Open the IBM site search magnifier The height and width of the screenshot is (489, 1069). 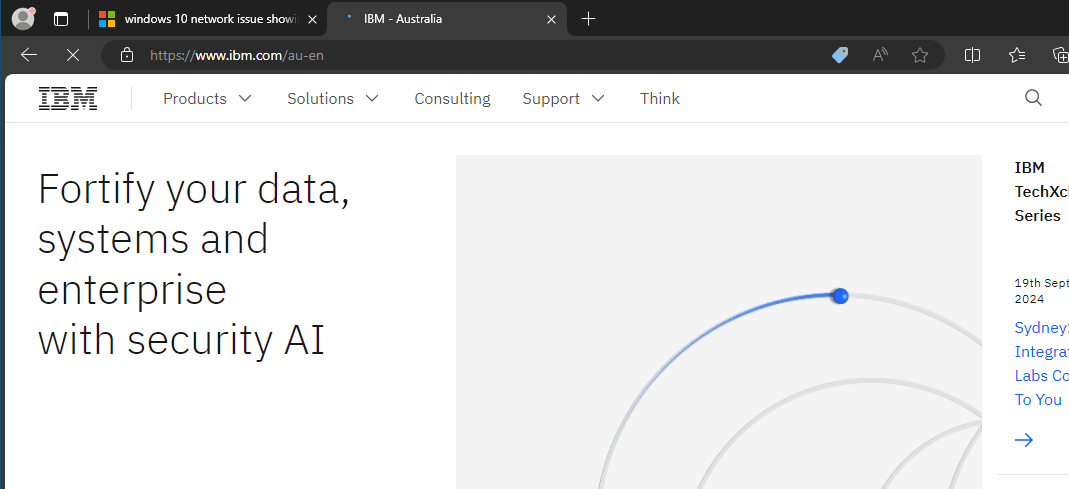pyautogui.click(x=1034, y=98)
